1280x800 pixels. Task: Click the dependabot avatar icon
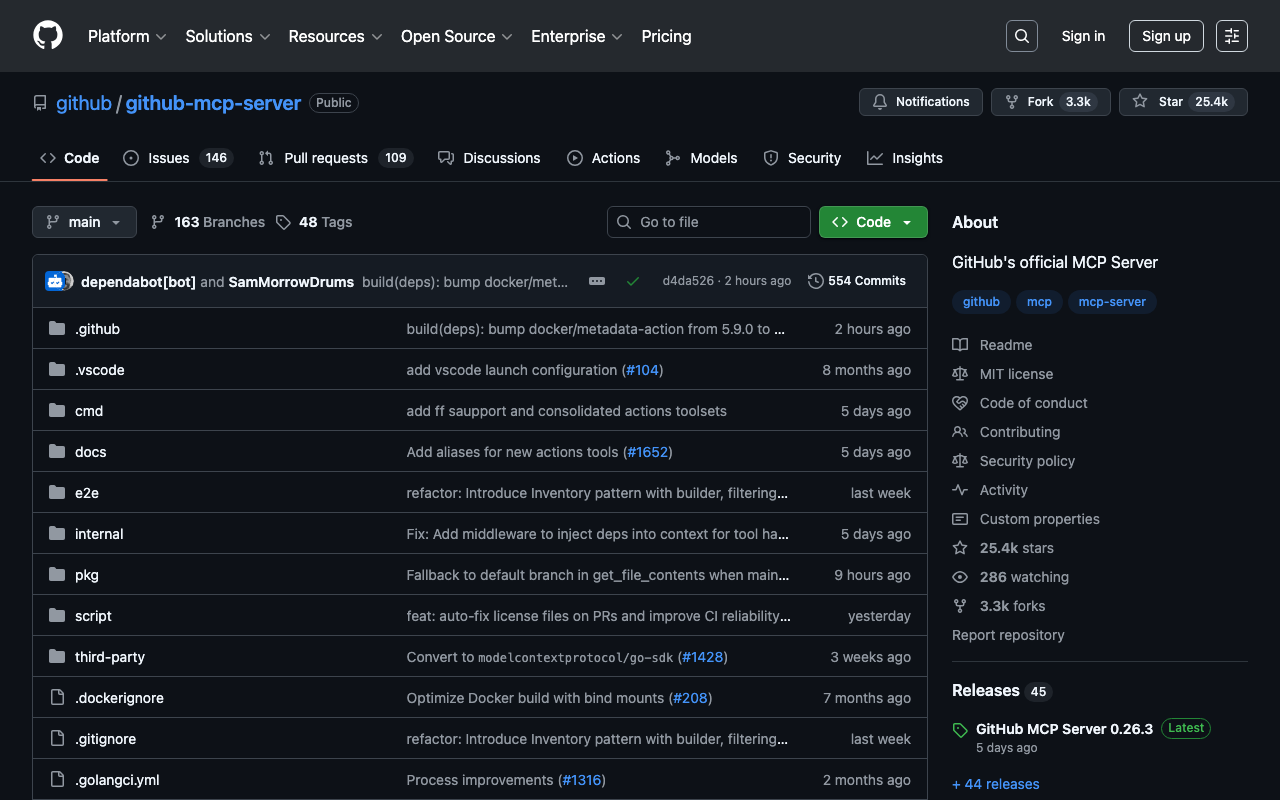pos(57,281)
